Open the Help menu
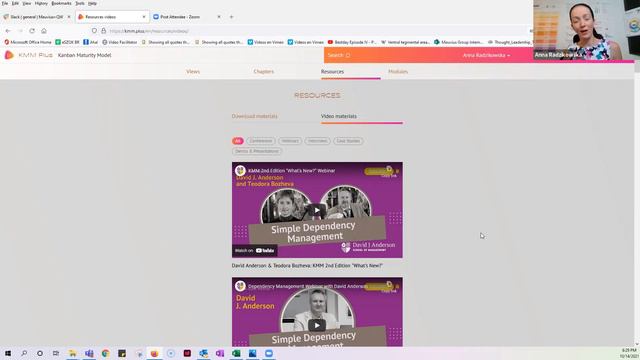Image resolution: width=640 pixels, height=360 pixels. (x=93, y=3)
